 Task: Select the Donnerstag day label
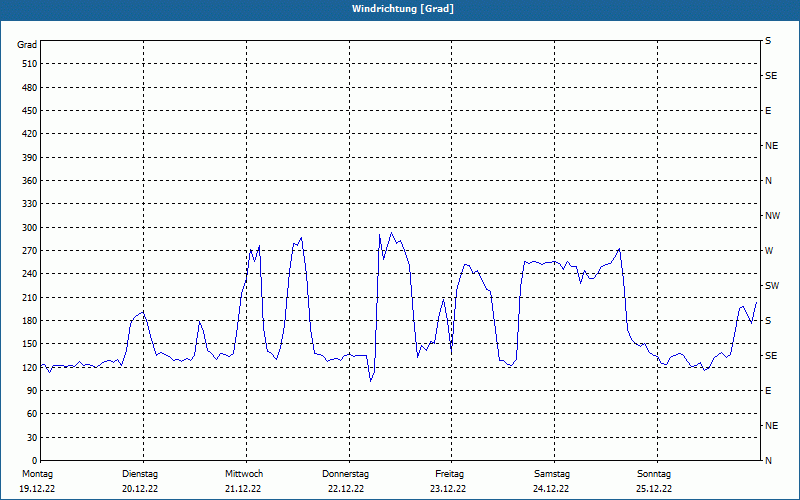tap(346, 474)
